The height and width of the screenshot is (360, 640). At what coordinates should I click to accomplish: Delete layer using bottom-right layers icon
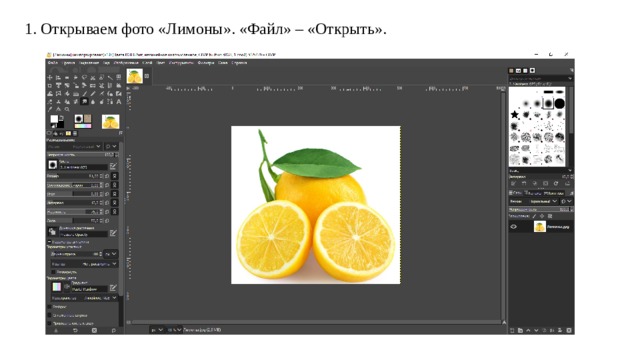[x=569, y=330]
